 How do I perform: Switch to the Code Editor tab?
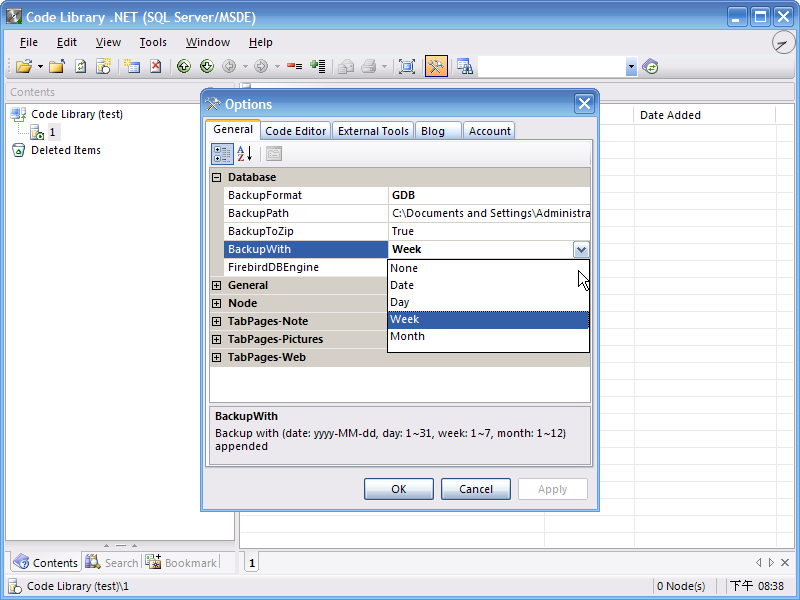click(296, 131)
